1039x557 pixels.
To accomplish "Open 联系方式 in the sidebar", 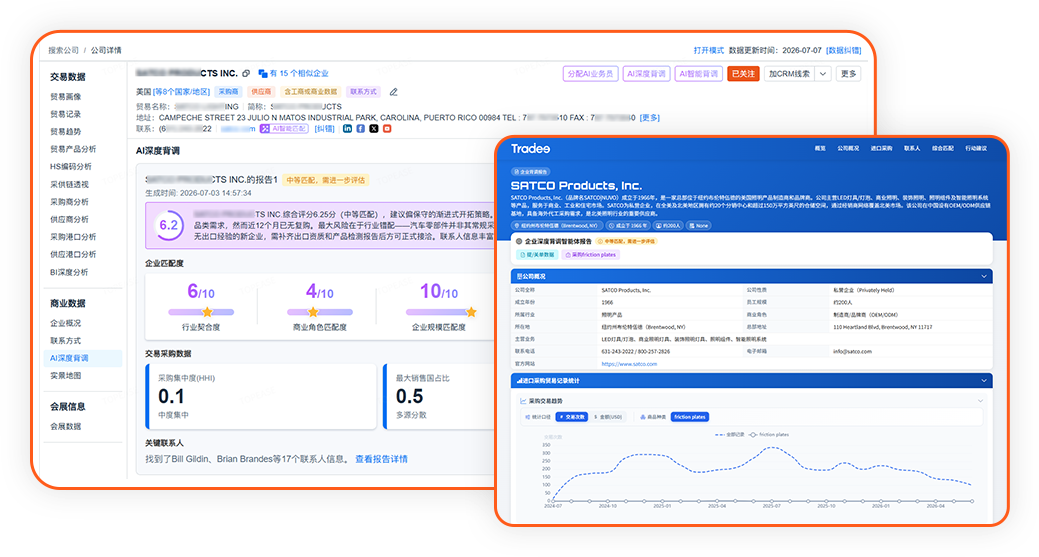I will [x=66, y=340].
